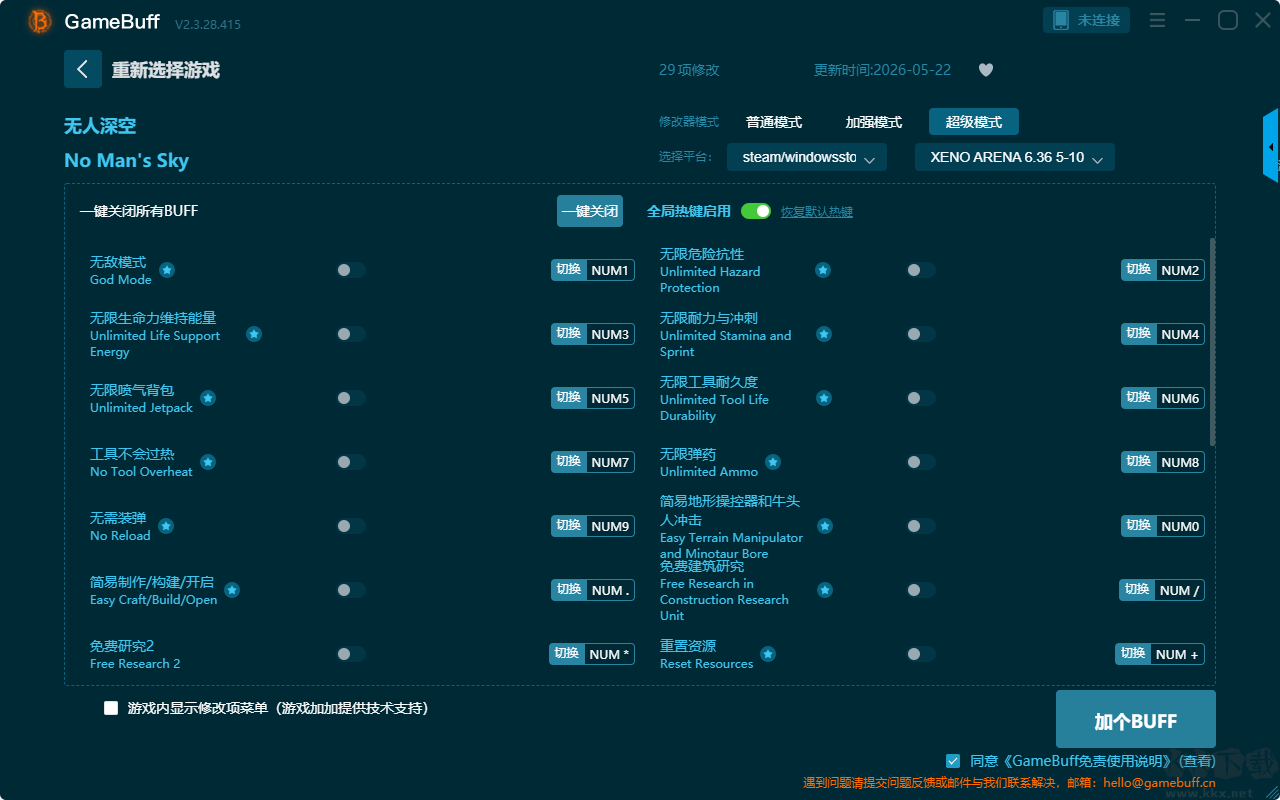Toggle Unlimited Tool Life Durability switch
Image resolution: width=1280 pixels, height=800 pixels.
click(x=921, y=398)
